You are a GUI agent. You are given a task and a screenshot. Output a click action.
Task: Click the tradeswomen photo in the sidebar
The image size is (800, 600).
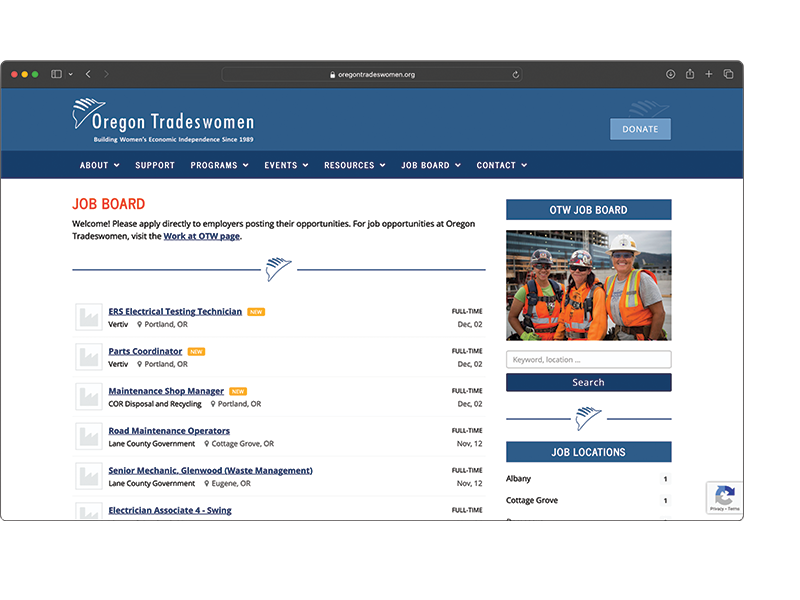[588, 285]
